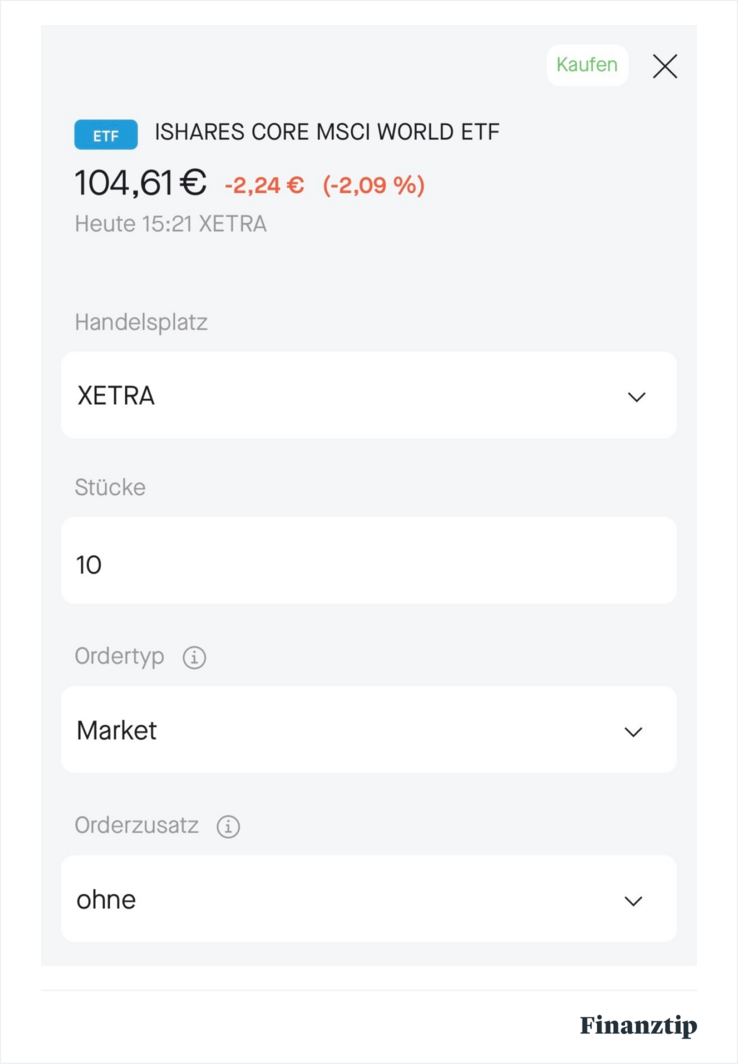
Task: Click the Handelsplatz label
Action: [141, 322]
